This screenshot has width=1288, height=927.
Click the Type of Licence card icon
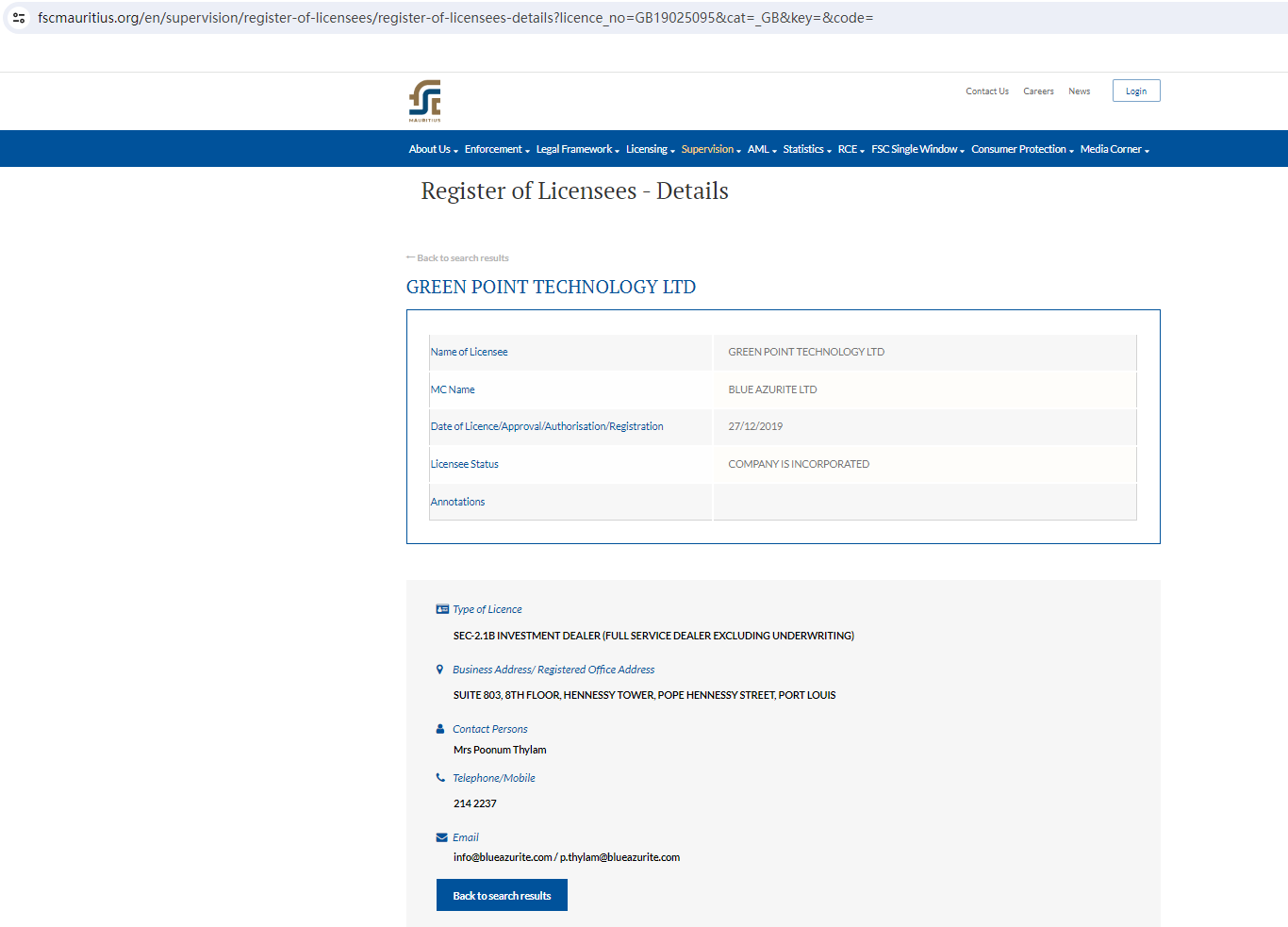click(x=442, y=609)
